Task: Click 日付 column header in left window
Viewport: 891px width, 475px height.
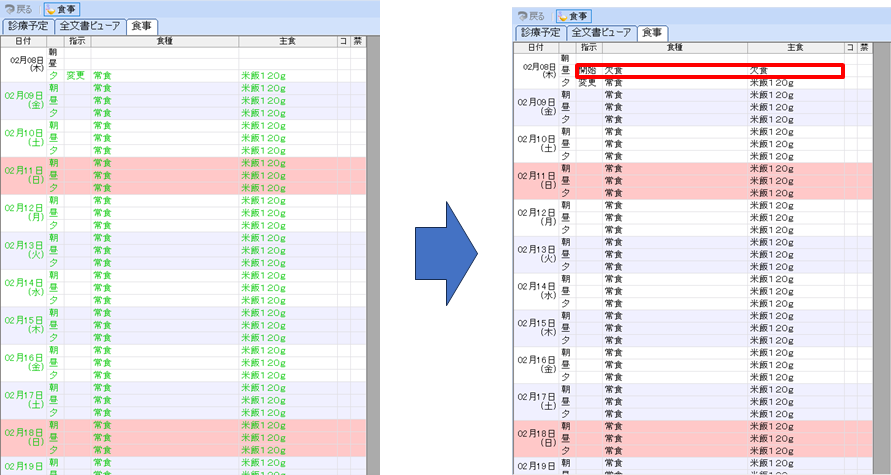Action: 24,41
